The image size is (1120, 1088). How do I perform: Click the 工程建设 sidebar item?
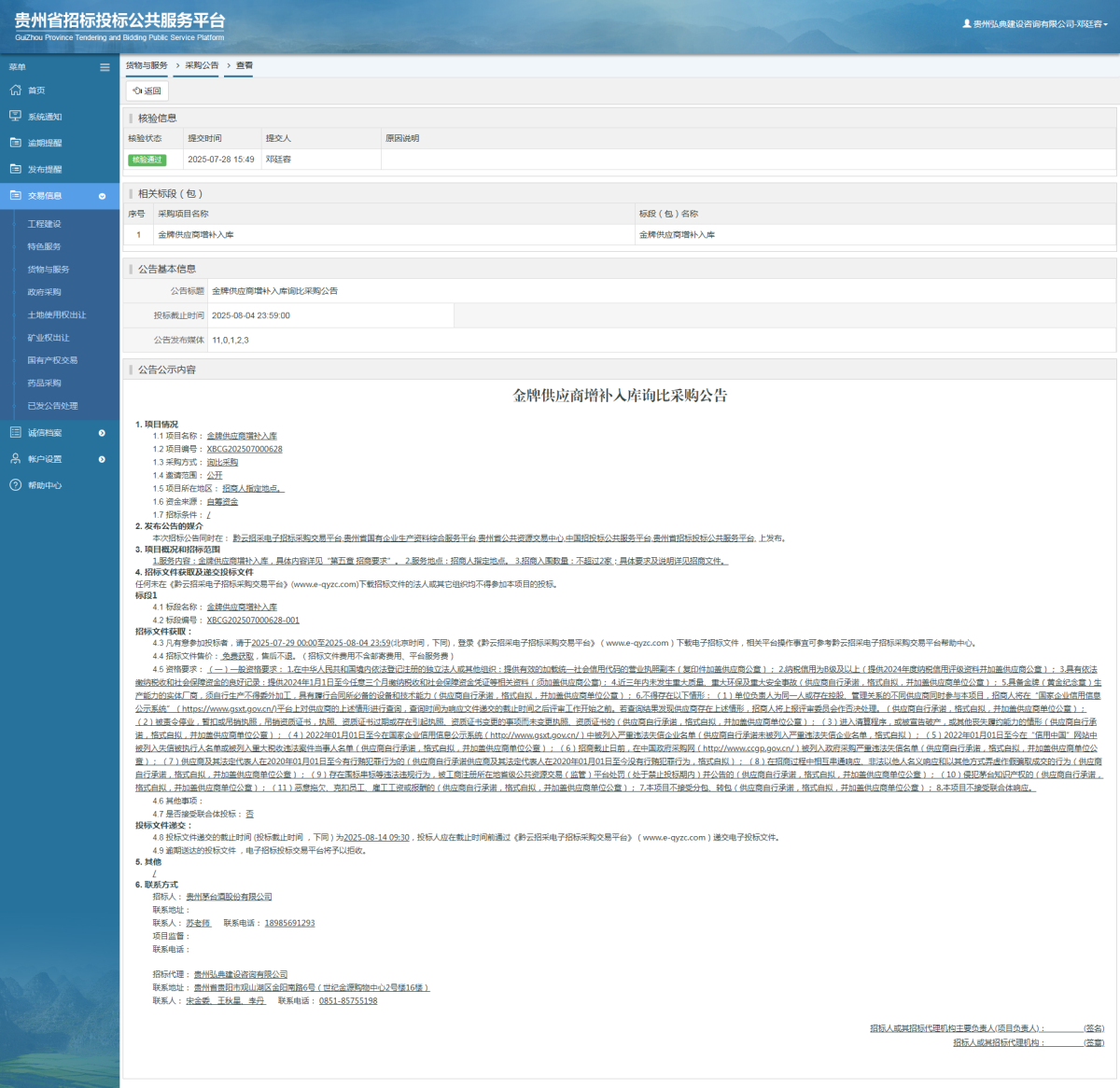(44, 224)
